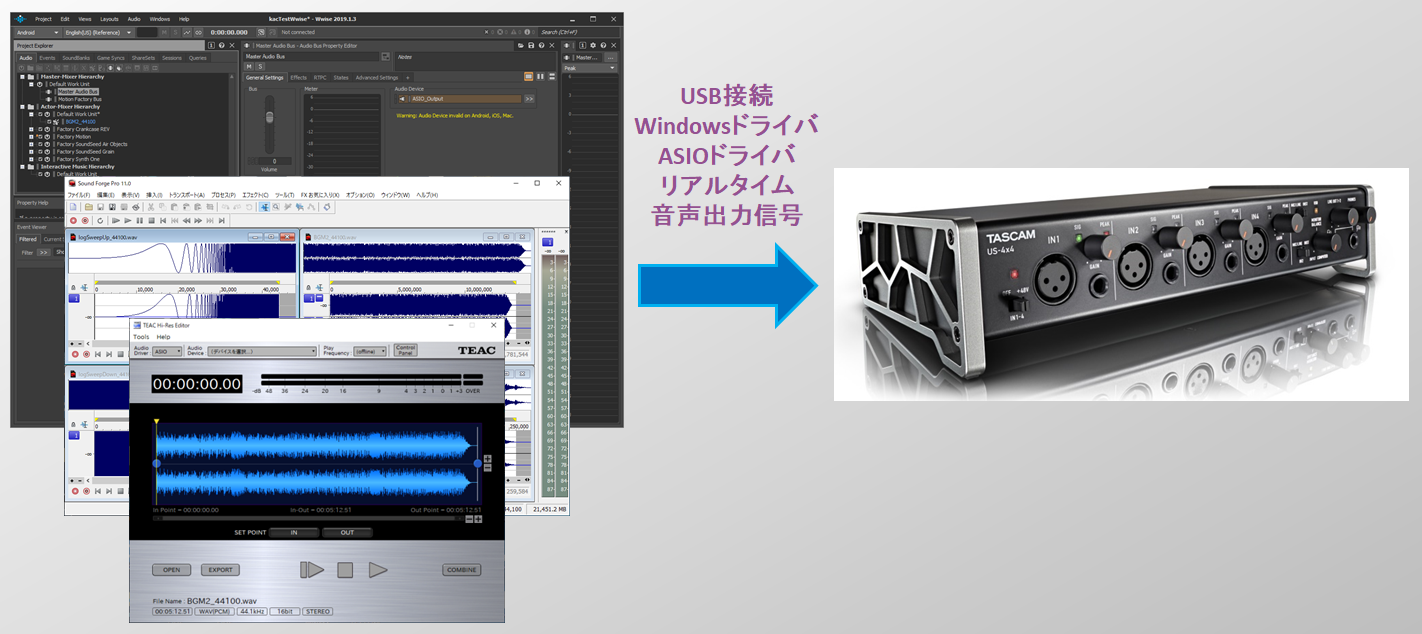The height and width of the screenshot is (634, 1422).
Task: Open ファイル(F) menu in Sound Forge
Action: 79,195
